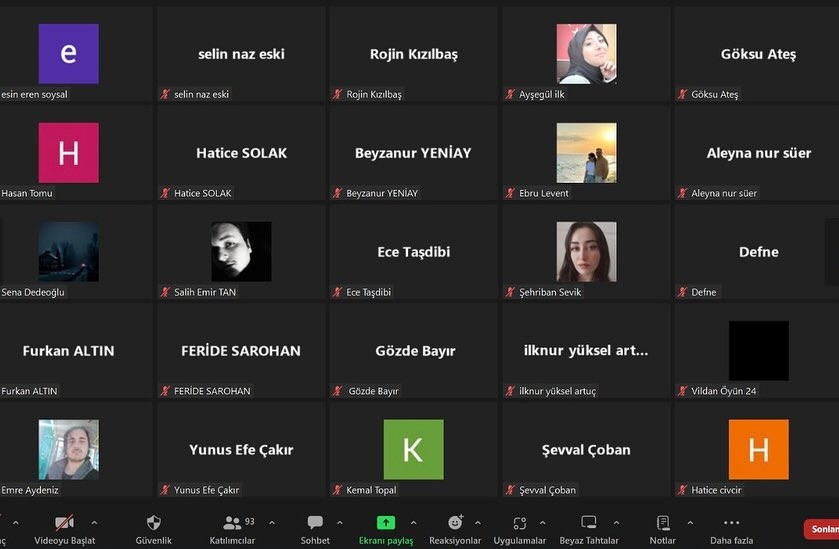
Task: Select Şehriban Sevik's video tile
Action: tap(586, 251)
